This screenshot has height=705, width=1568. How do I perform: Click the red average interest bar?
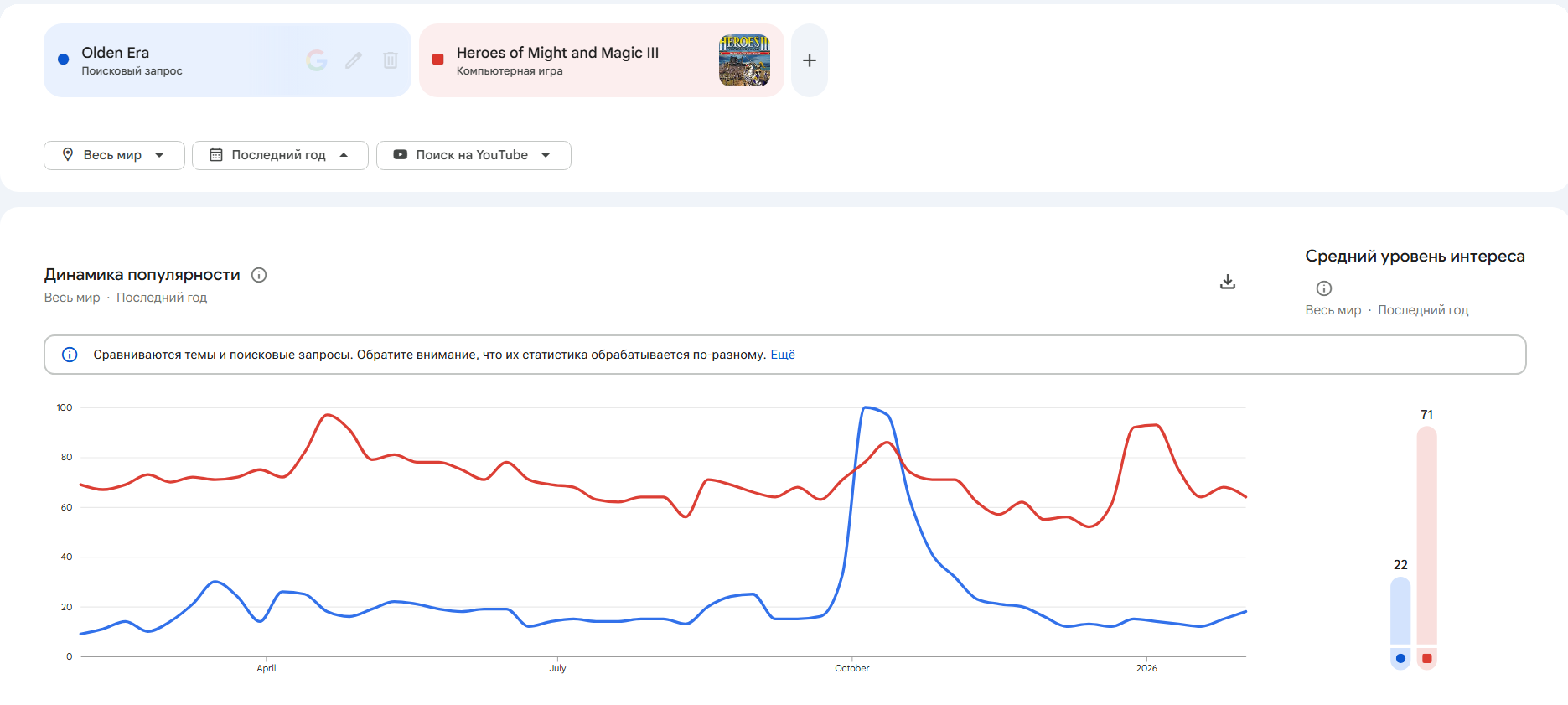point(1426,537)
